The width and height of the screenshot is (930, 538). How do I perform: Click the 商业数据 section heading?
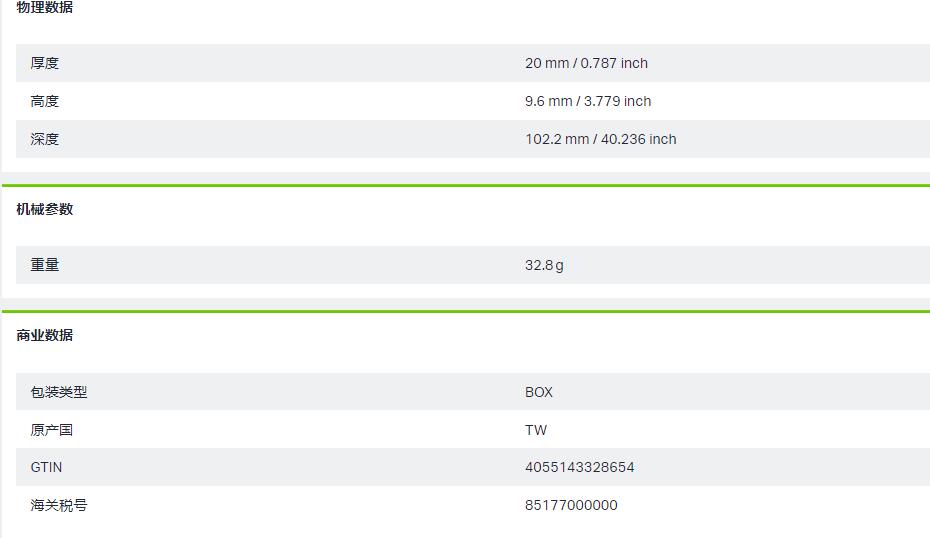pos(44,335)
